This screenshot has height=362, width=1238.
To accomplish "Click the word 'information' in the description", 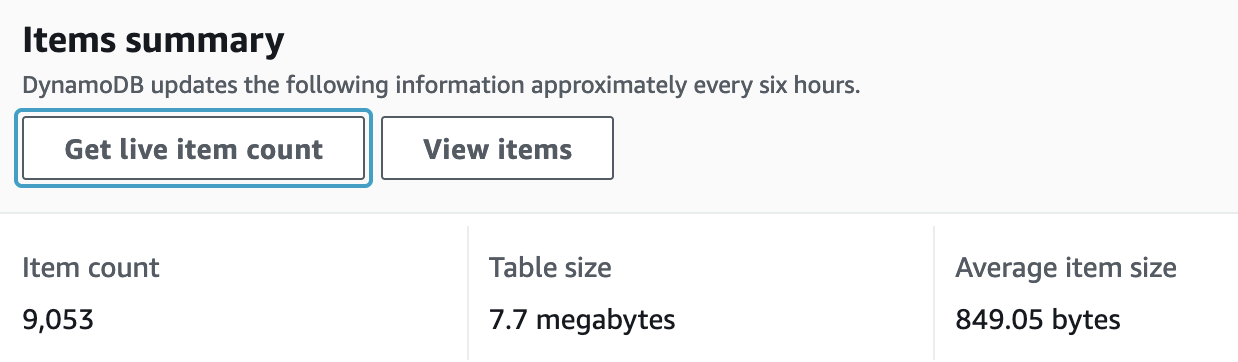I will pyautogui.click(x=461, y=85).
